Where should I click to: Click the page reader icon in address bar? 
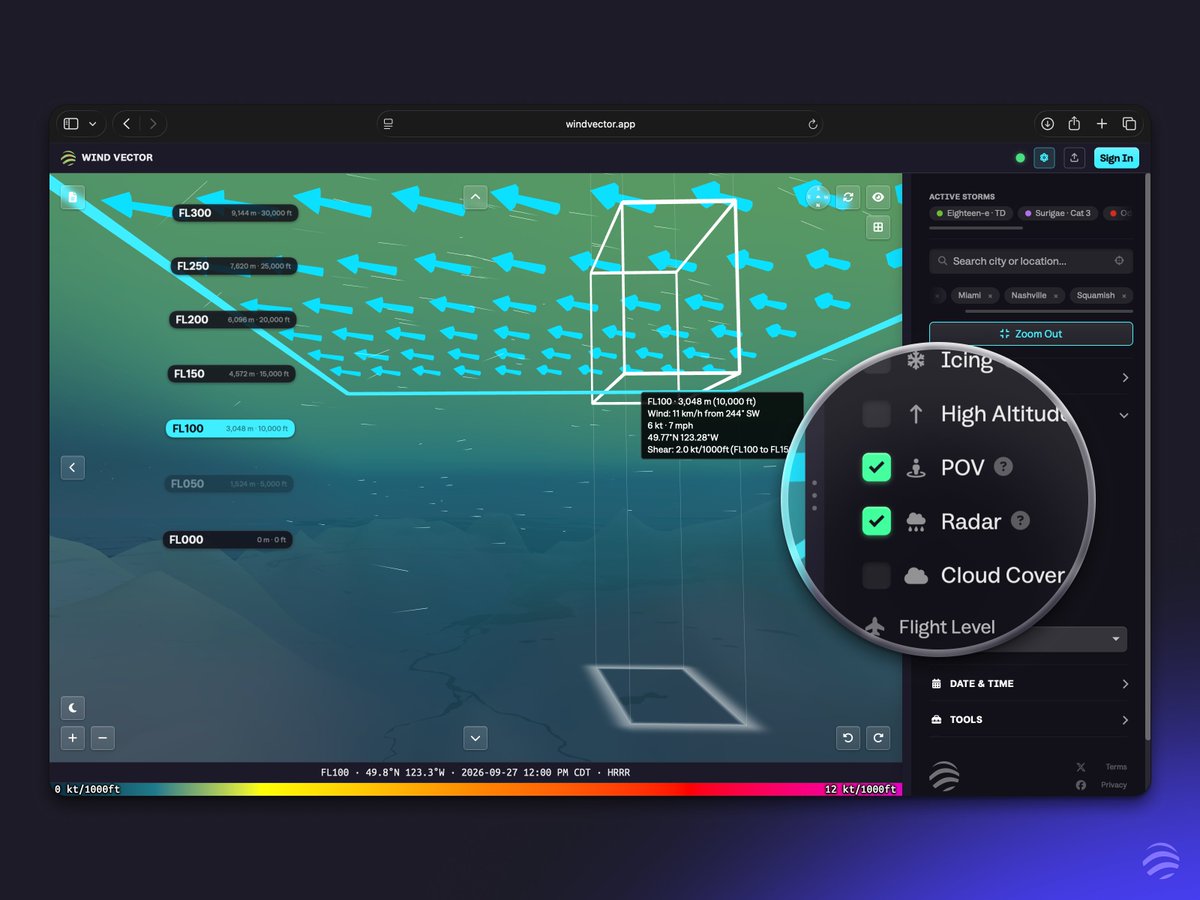389,124
